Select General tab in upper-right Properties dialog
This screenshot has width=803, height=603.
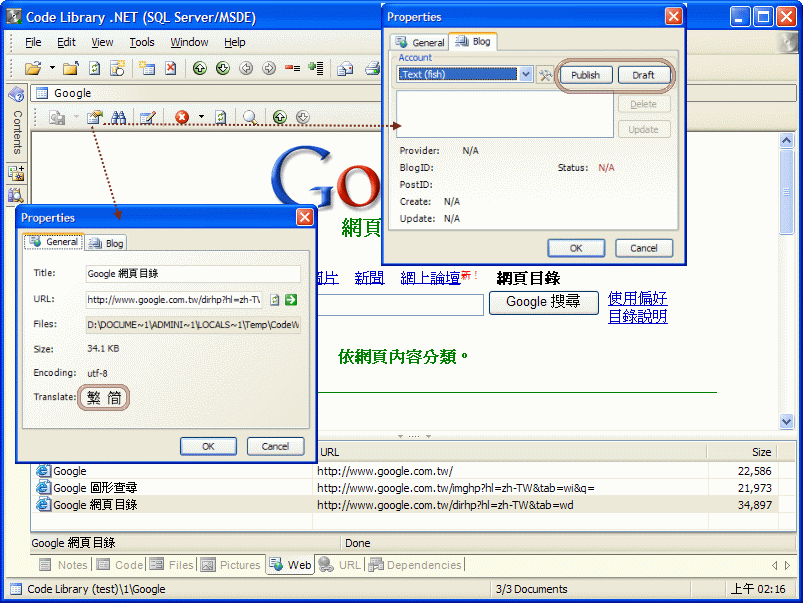pyautogui.click(x=420, y=43)
